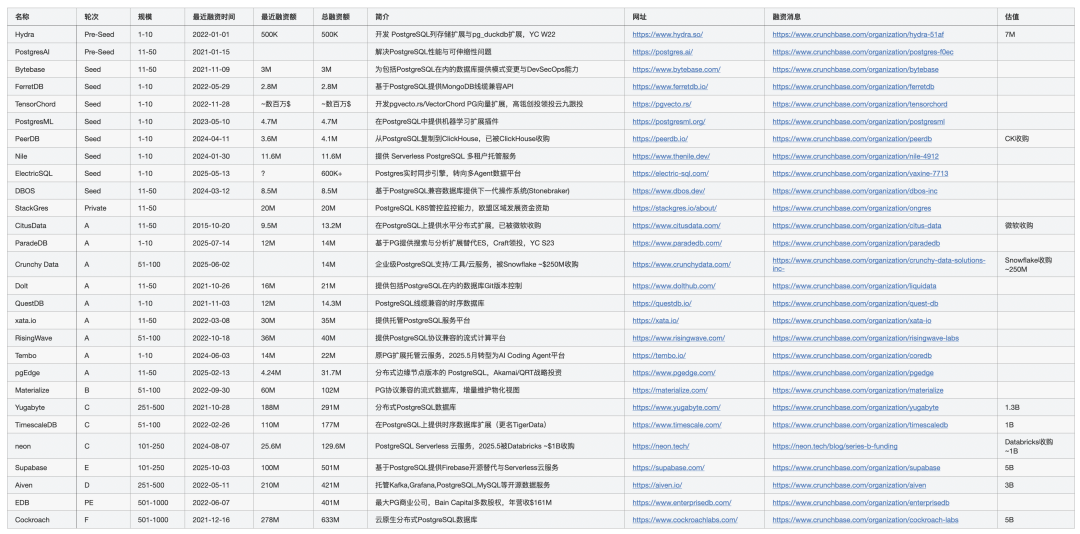
Task: Select the 分布式PostgreSQL数据库 description cell
Action: [x=496, y=408]
